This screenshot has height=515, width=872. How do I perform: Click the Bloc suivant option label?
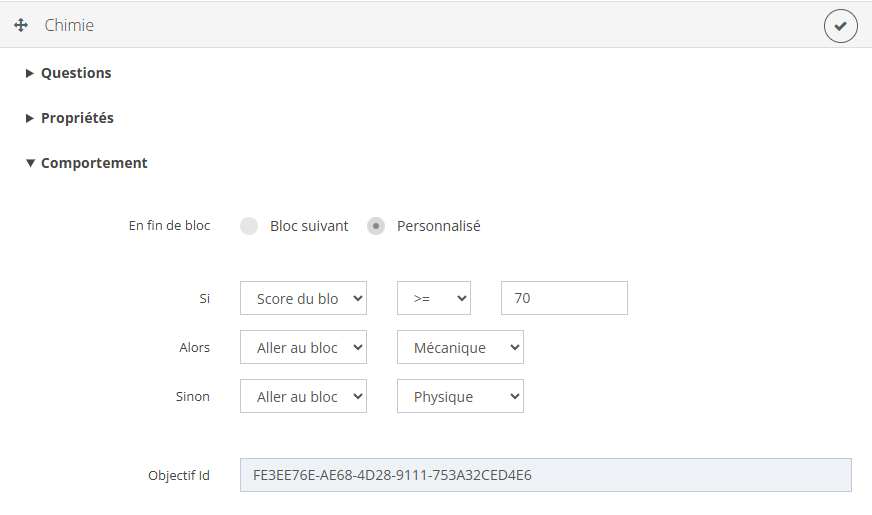pos(309,226)
